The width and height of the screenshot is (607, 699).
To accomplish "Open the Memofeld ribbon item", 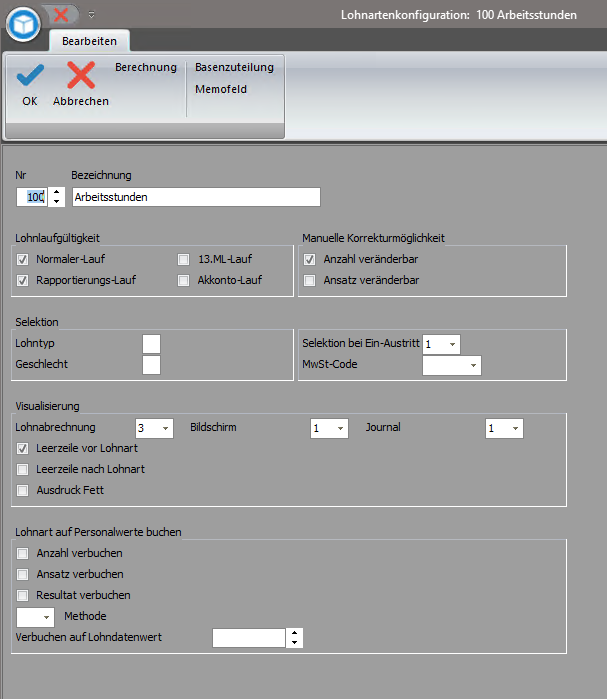I will tap(221, 89).
